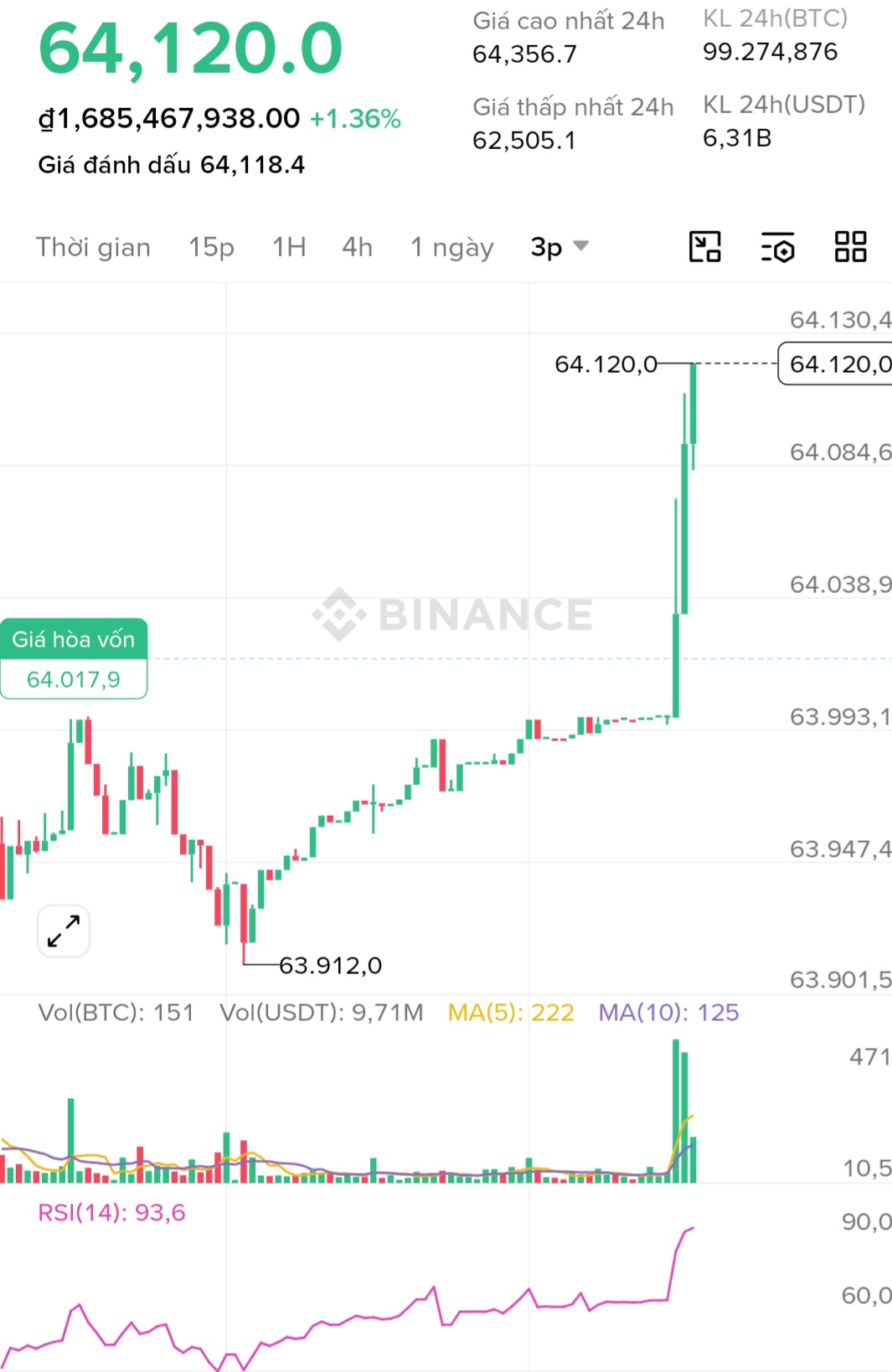Tap the RSI(14) indicator label

coord(111,1213)
